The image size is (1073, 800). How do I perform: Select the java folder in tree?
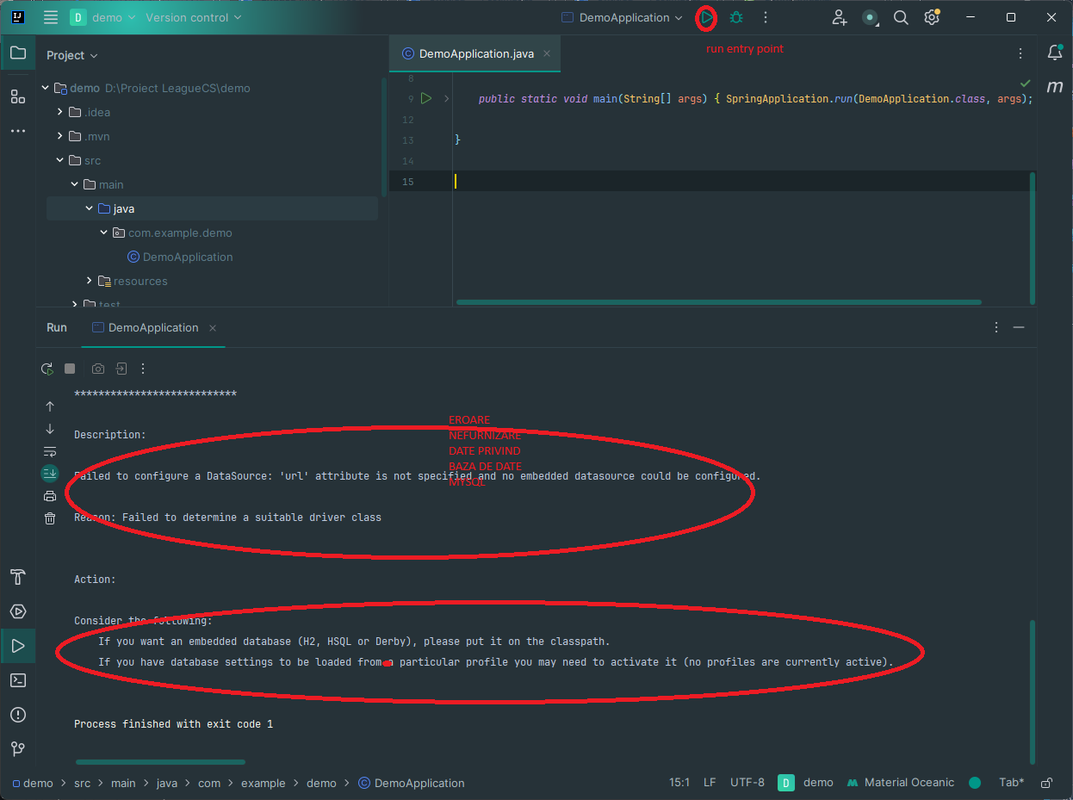click(212, 209)
